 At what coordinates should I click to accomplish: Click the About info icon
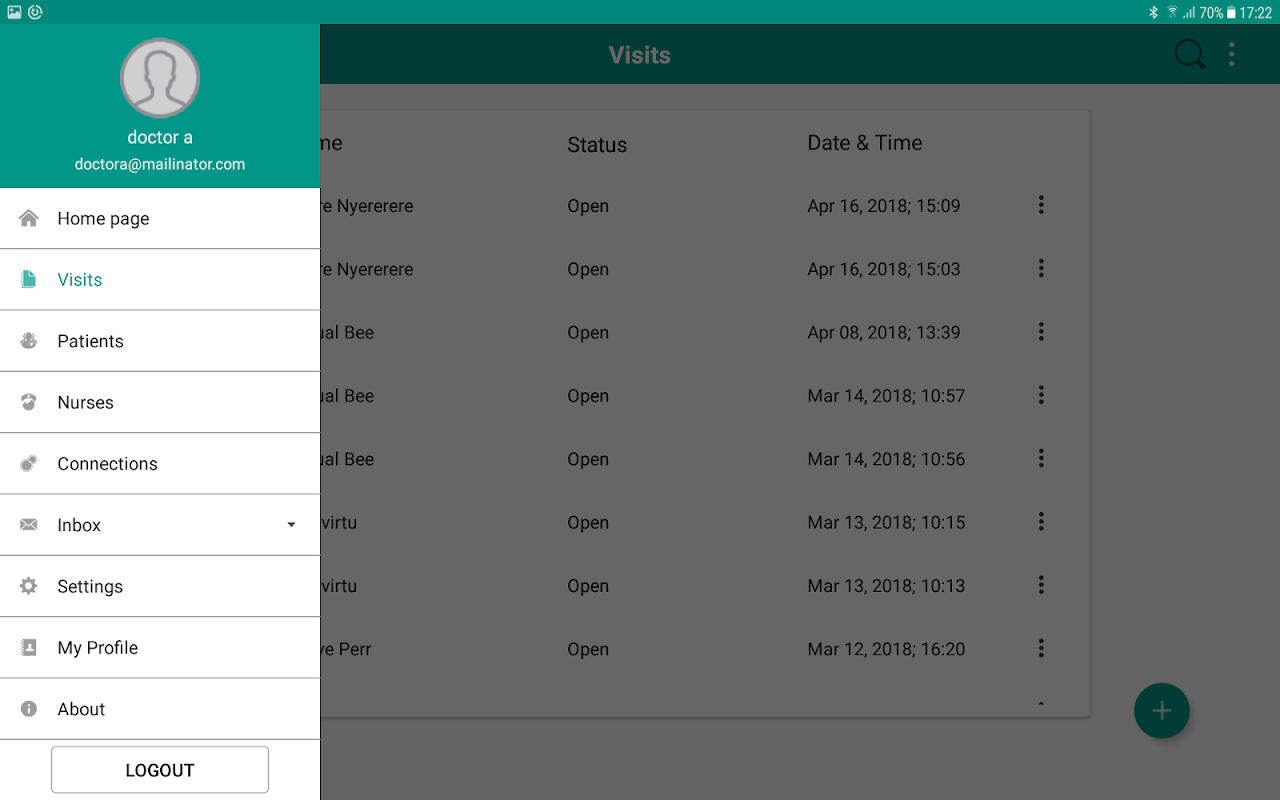tap(29, 708)
